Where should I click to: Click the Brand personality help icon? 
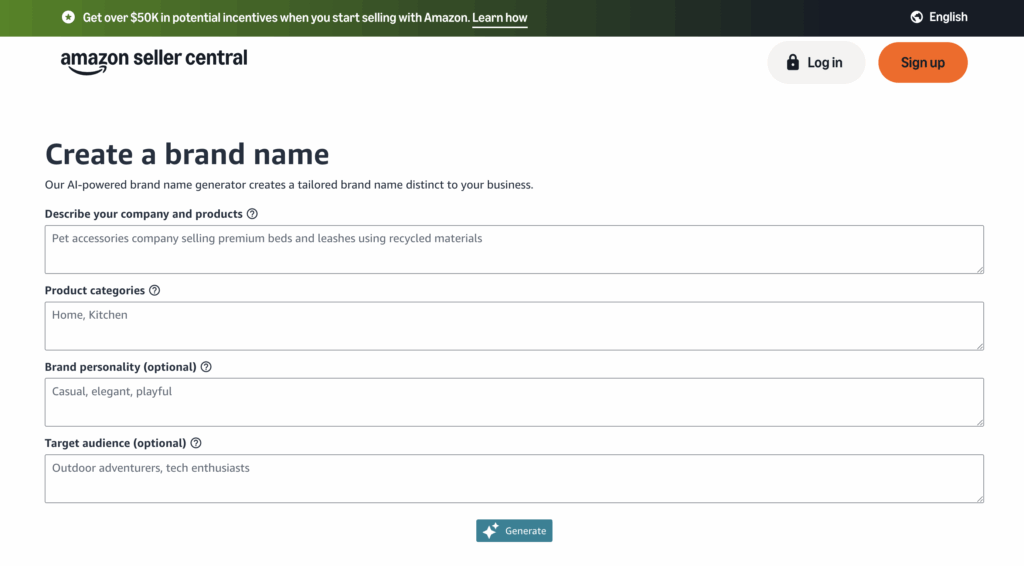point(206,367)
